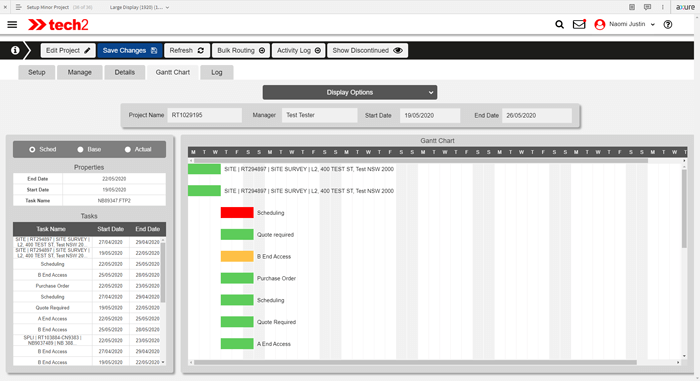
Task: Switch to the Manage tab
Action: click(x=79, y=72)
